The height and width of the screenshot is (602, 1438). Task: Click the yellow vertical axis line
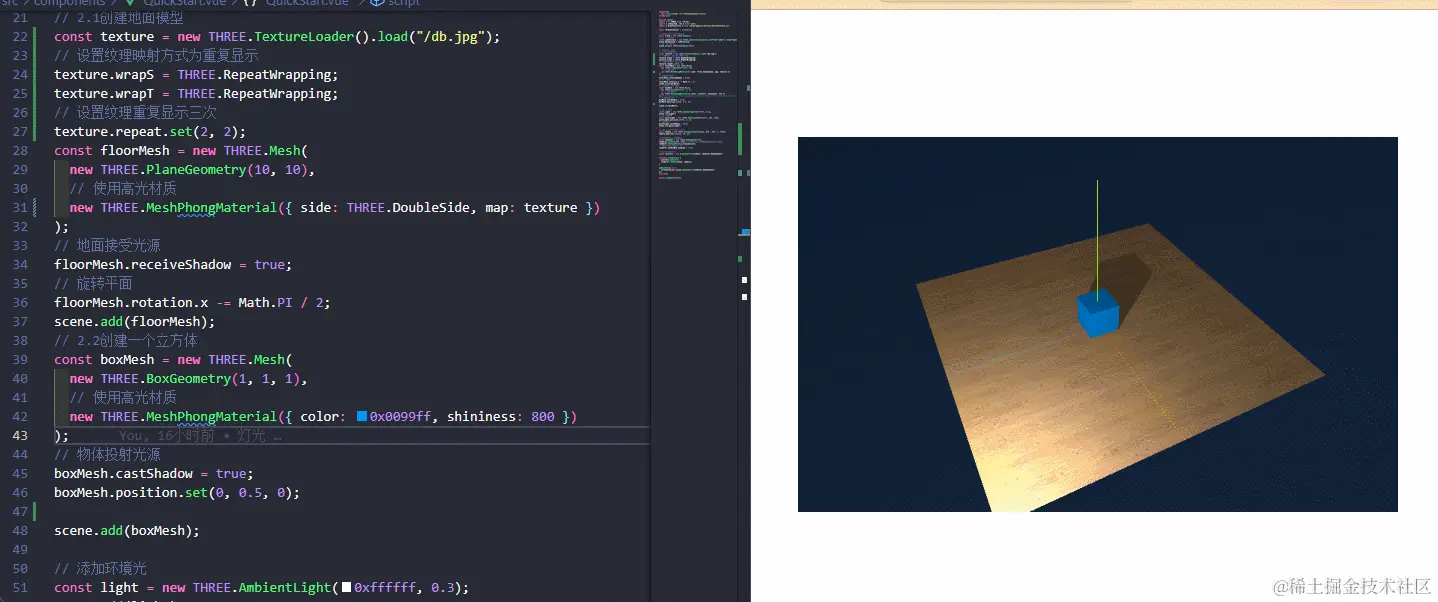[x=1097, y=230]
